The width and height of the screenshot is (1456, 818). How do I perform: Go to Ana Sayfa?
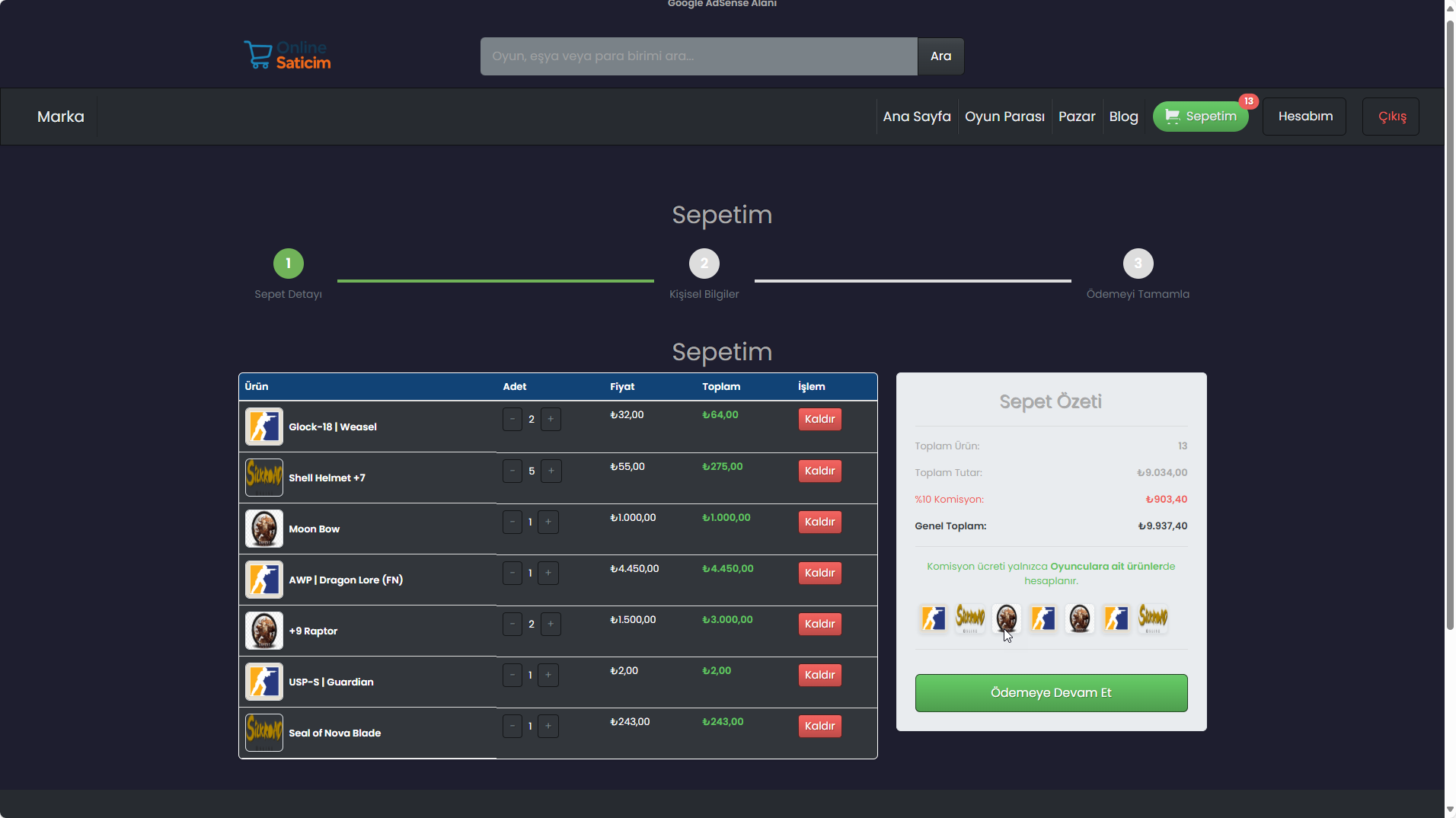(x=917, y=117)
